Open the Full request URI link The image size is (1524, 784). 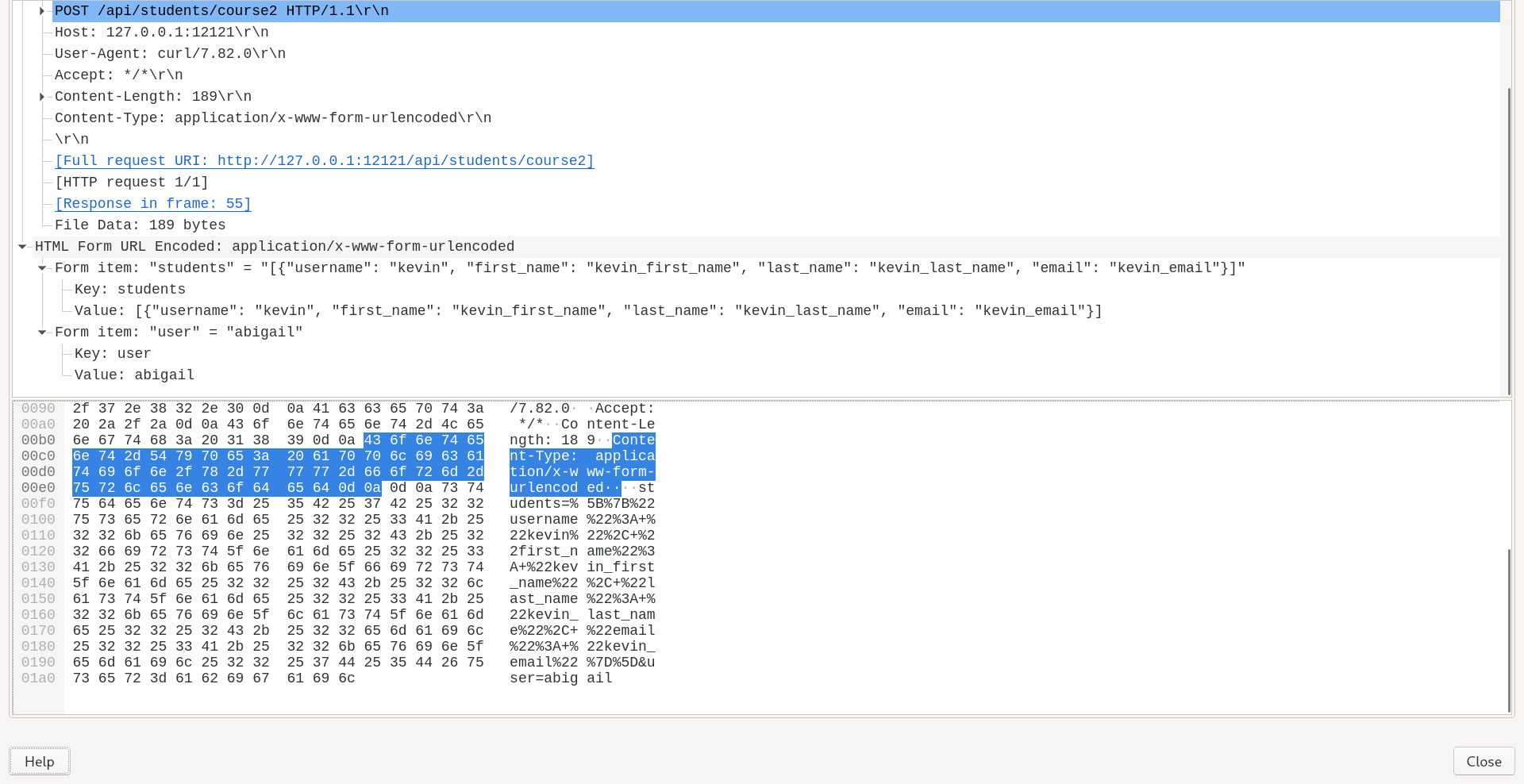[324, 160]
